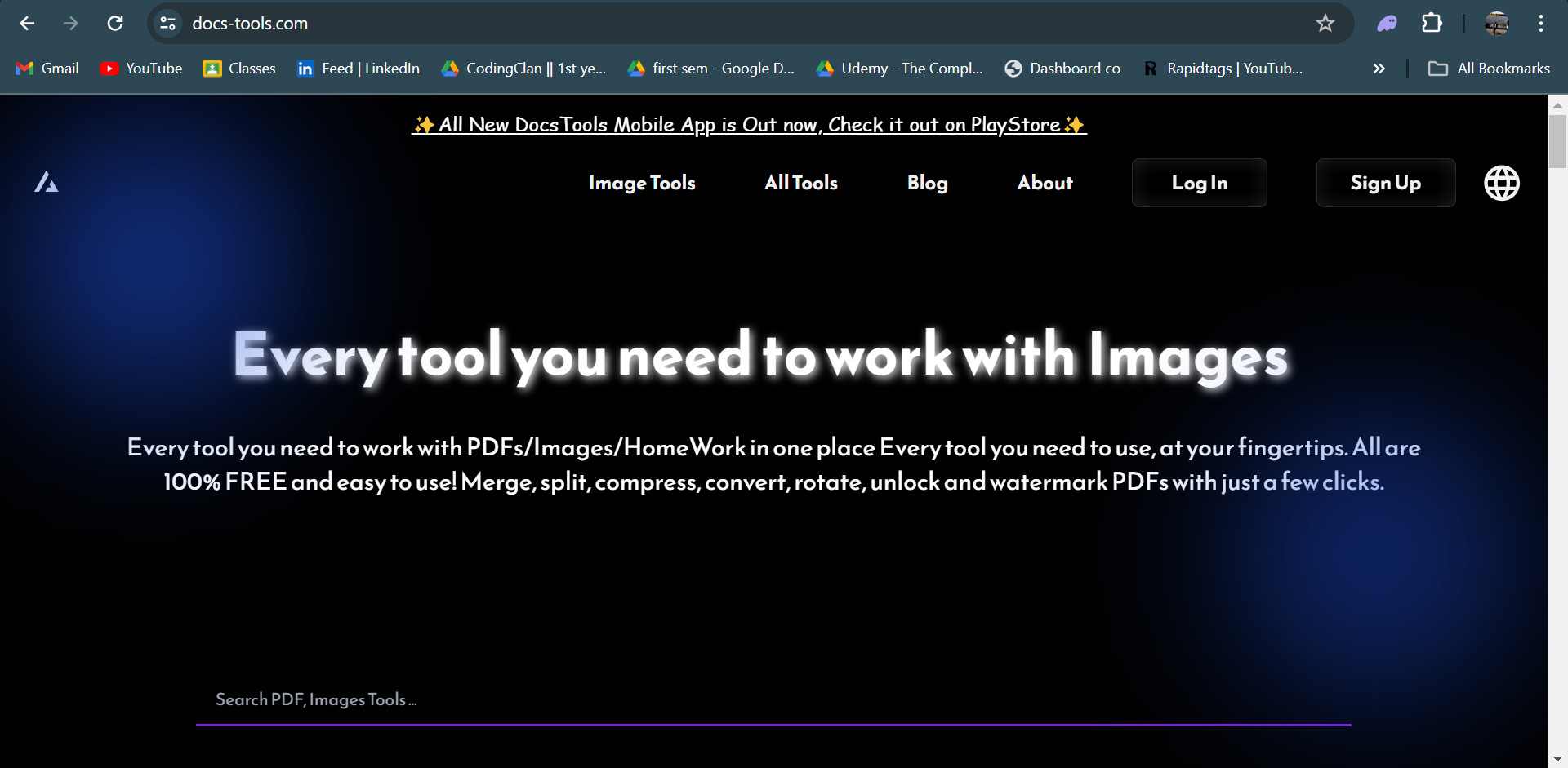Open the Rapidtags | YouTub... bookmark
Screen dimensions: 1568x768
coord(1222,69)
